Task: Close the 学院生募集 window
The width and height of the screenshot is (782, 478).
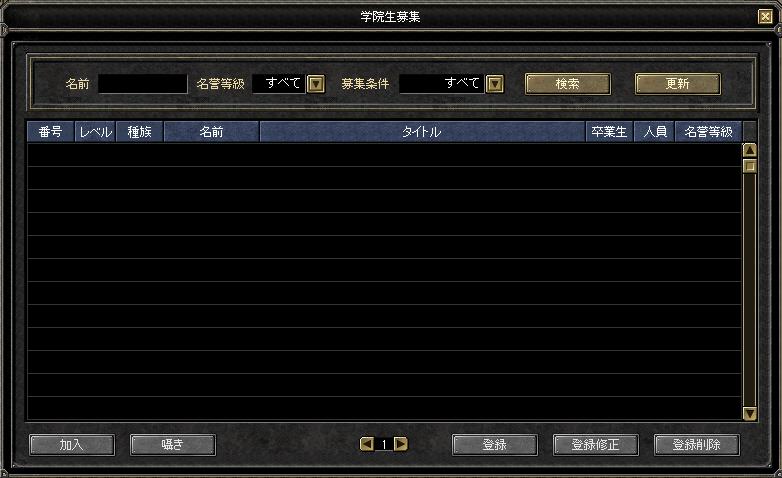Action: coord(765,17)
